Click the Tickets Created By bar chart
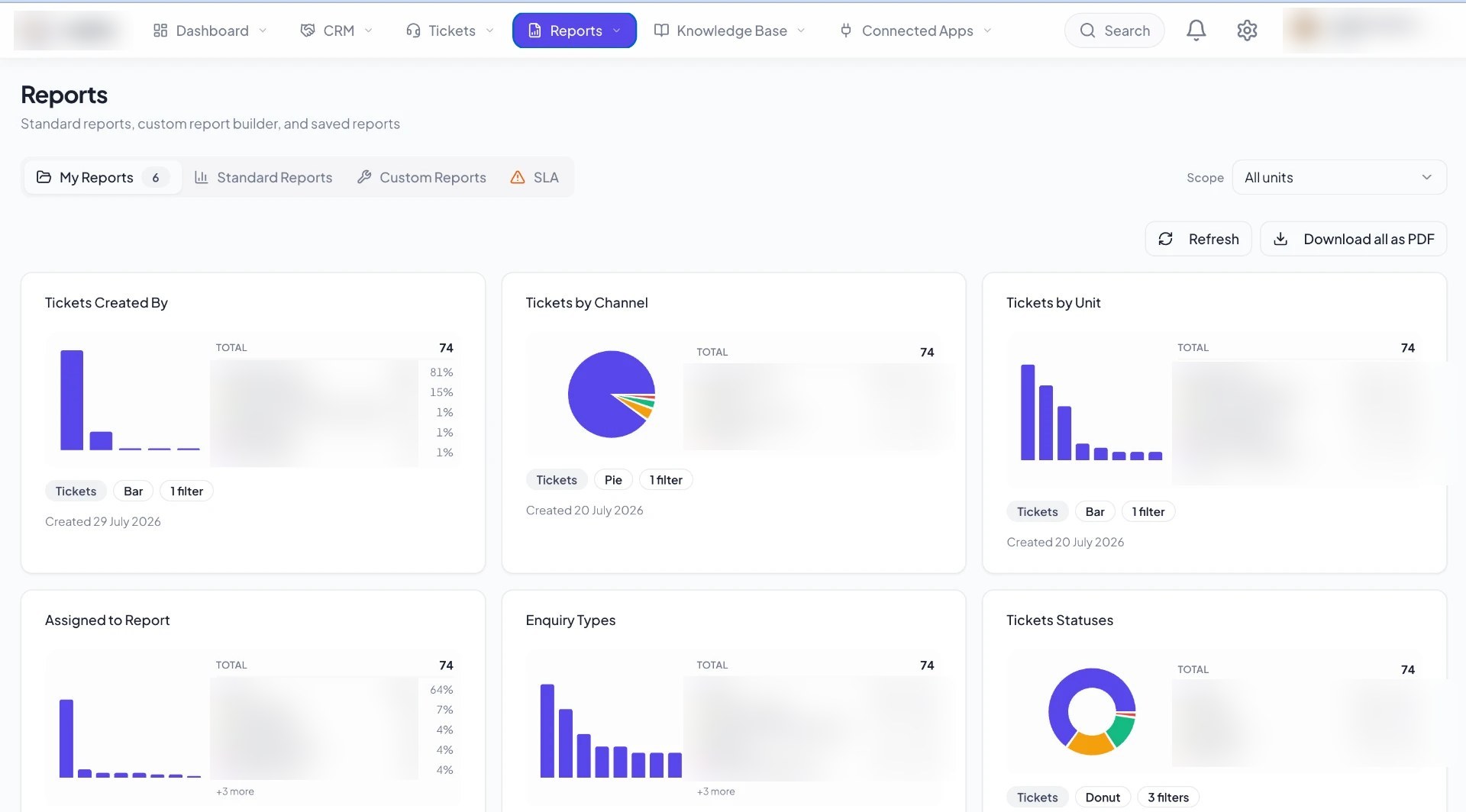The image size is (1466, 812). pyautogui.click(x=130, y=400)
